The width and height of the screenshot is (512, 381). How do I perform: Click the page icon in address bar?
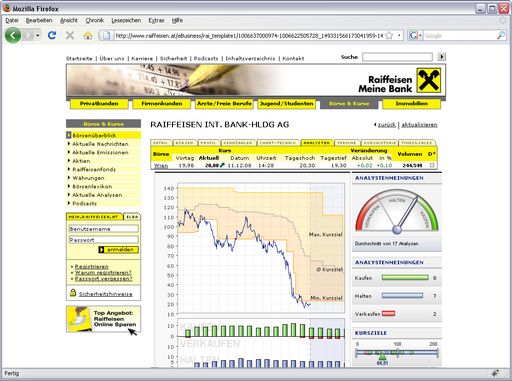(106, 35)
